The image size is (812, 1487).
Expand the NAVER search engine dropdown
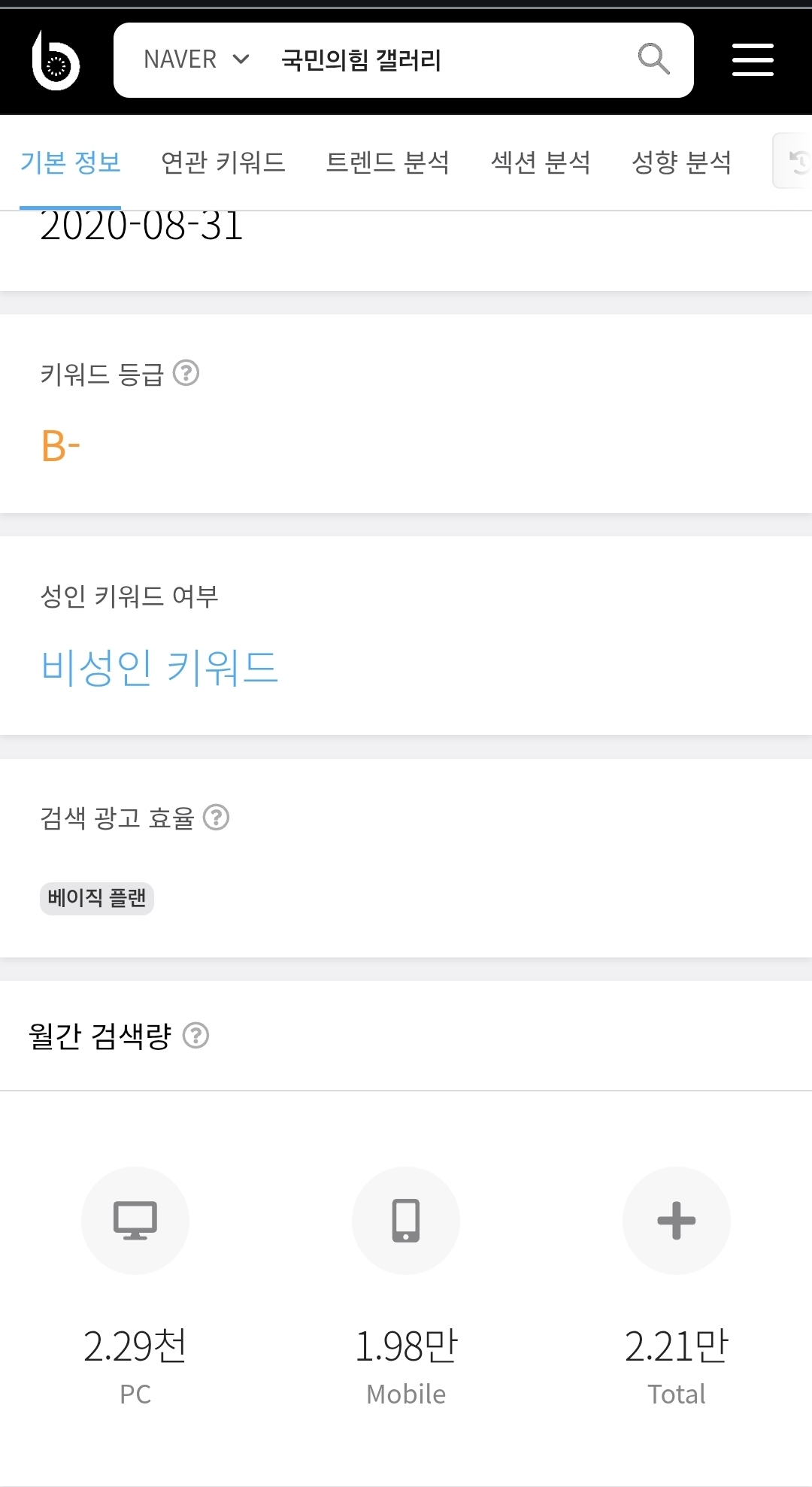pyautogui.click(x=196, y=59)
